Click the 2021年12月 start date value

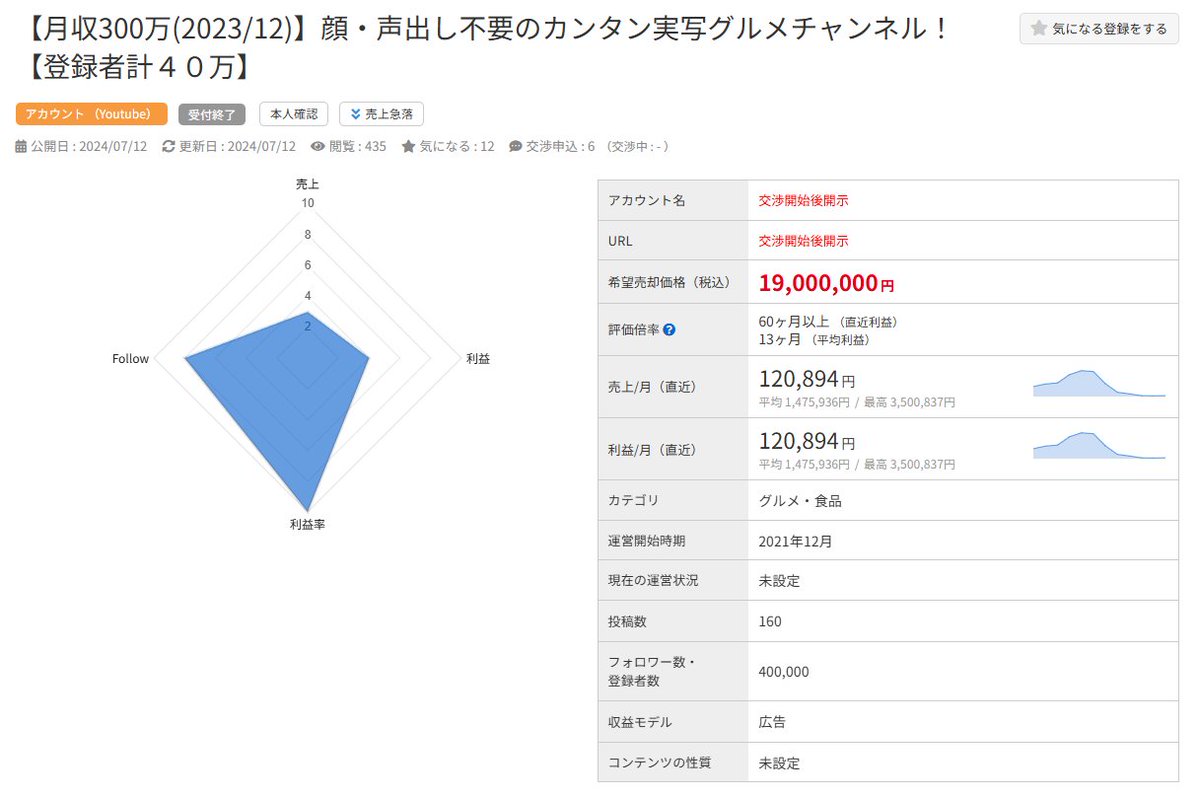coord(795,541)
